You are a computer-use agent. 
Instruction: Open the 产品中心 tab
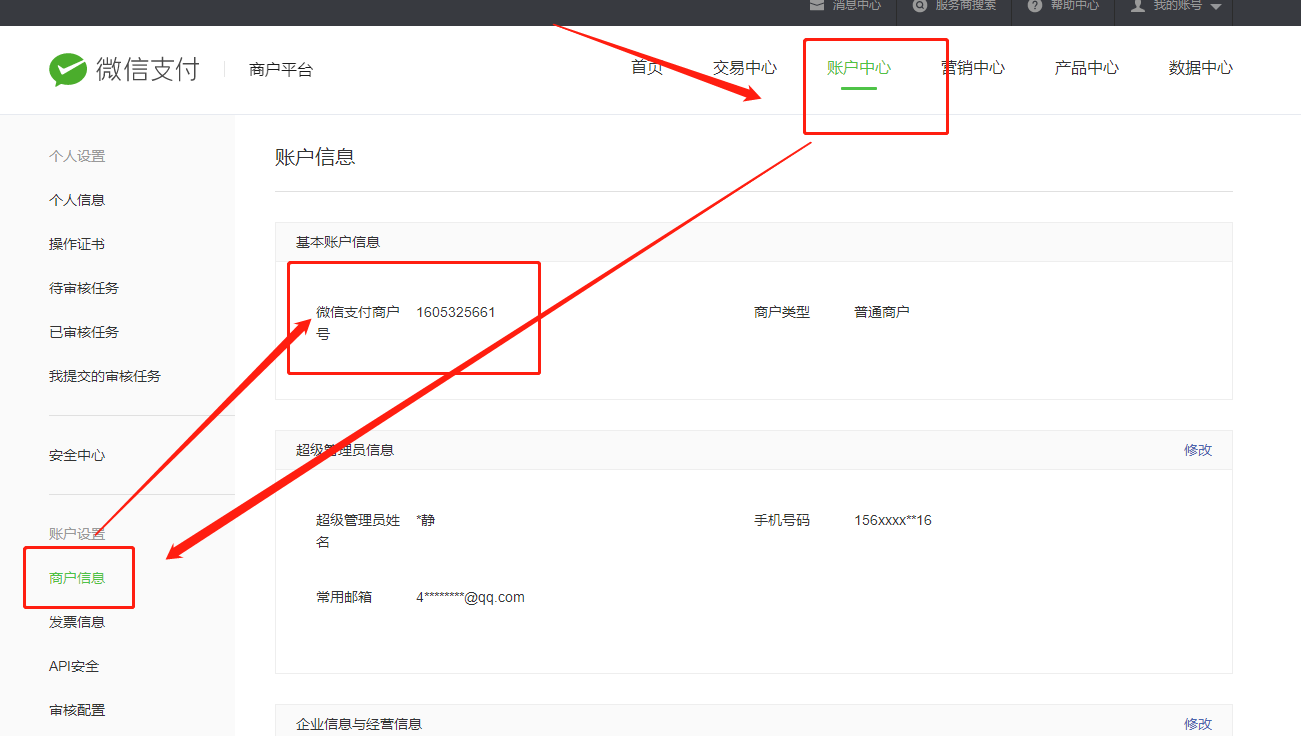(x=1086, y=68)
